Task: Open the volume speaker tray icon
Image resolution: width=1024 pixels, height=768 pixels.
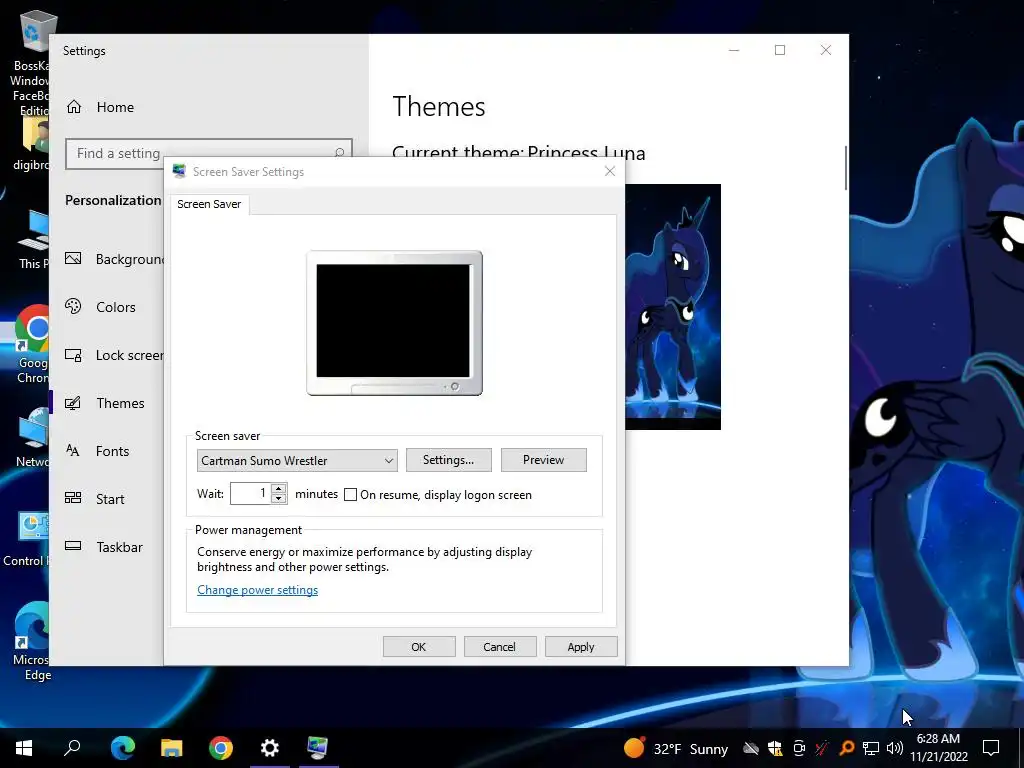Action: (x=895, y=748)
